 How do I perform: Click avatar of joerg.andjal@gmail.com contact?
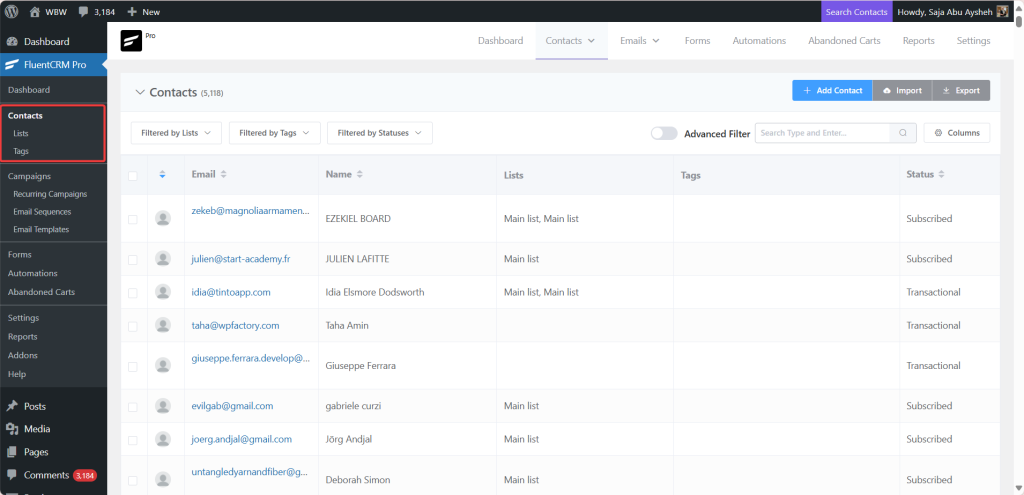[163, 439]
